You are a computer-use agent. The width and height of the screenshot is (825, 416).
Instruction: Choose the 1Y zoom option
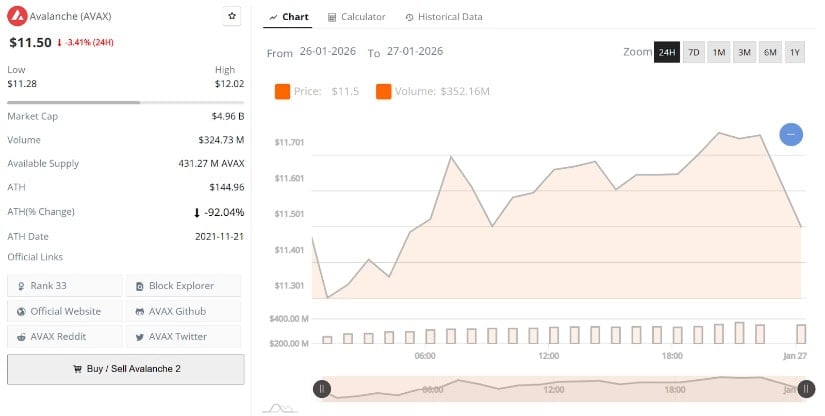tap(795, 52)
